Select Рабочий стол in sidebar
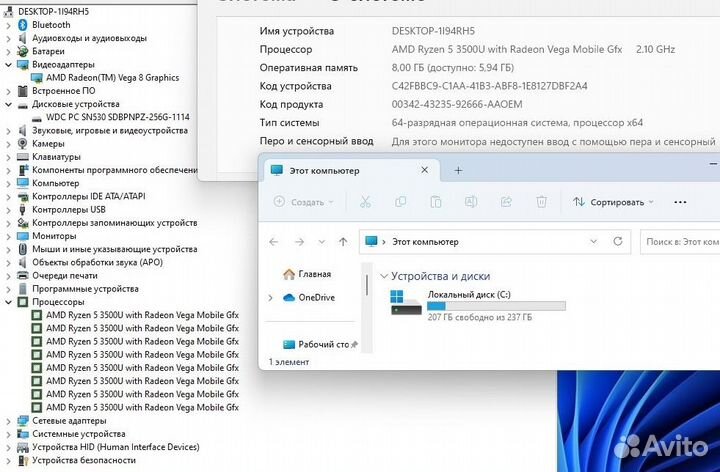 coord(320,344)
